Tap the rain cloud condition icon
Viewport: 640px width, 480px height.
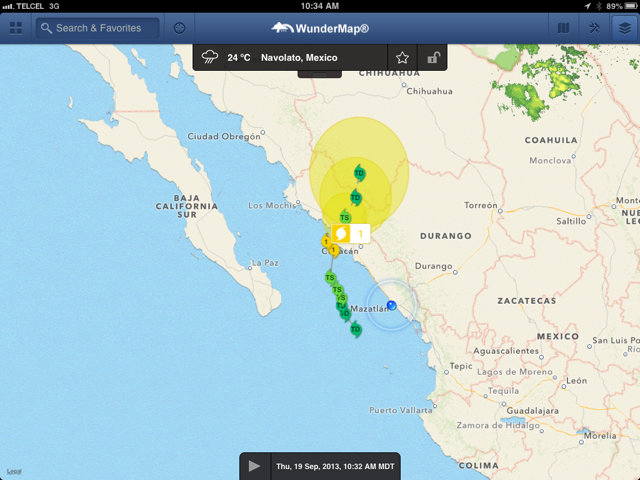tap(211, 58)
